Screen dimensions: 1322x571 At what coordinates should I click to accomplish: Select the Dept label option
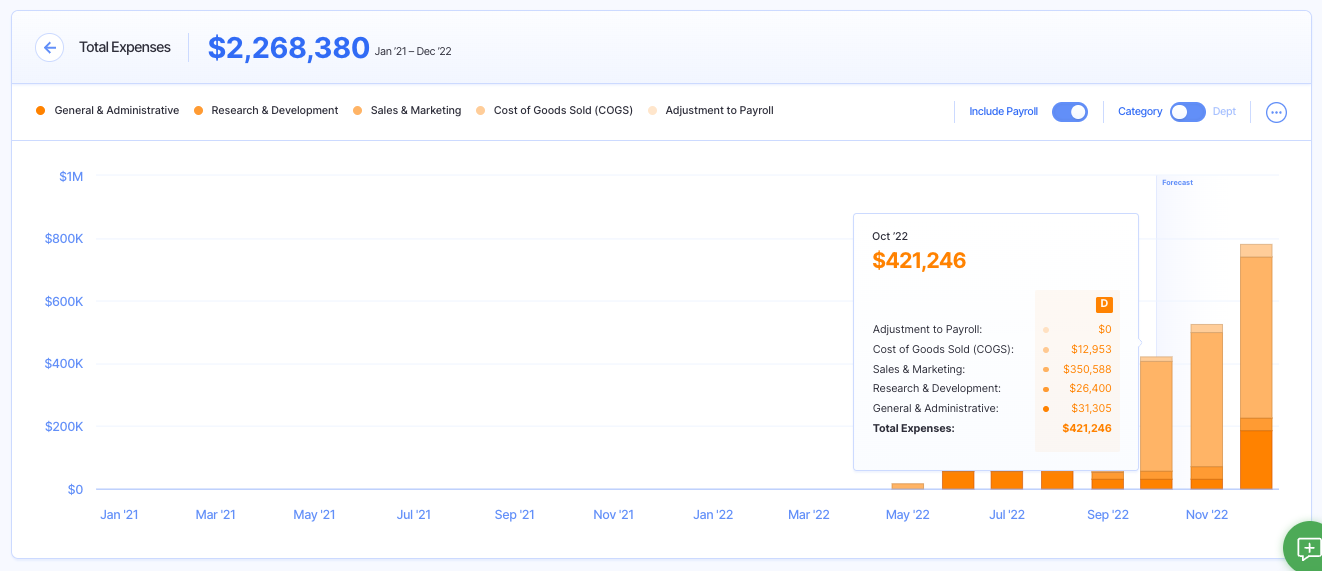point(1224,112)
